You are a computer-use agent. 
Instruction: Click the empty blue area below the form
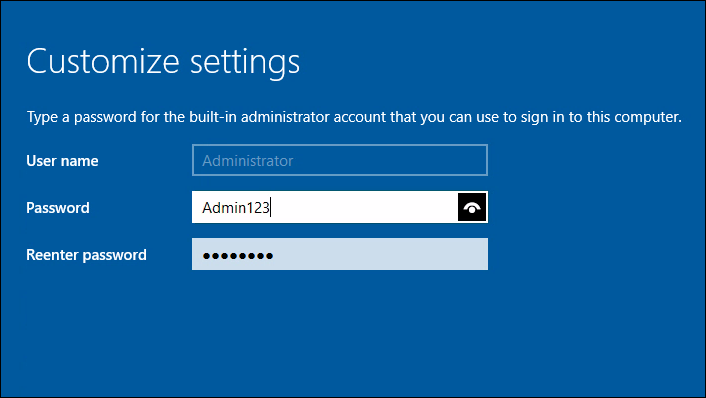tap(353, 333)
